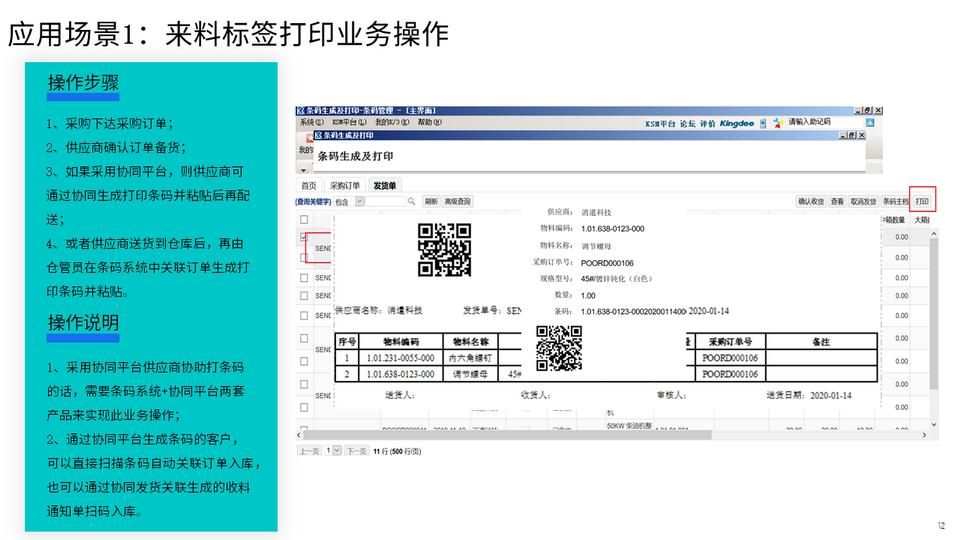
Task: Click the 确认收货 button
Action: coord(810,201)
